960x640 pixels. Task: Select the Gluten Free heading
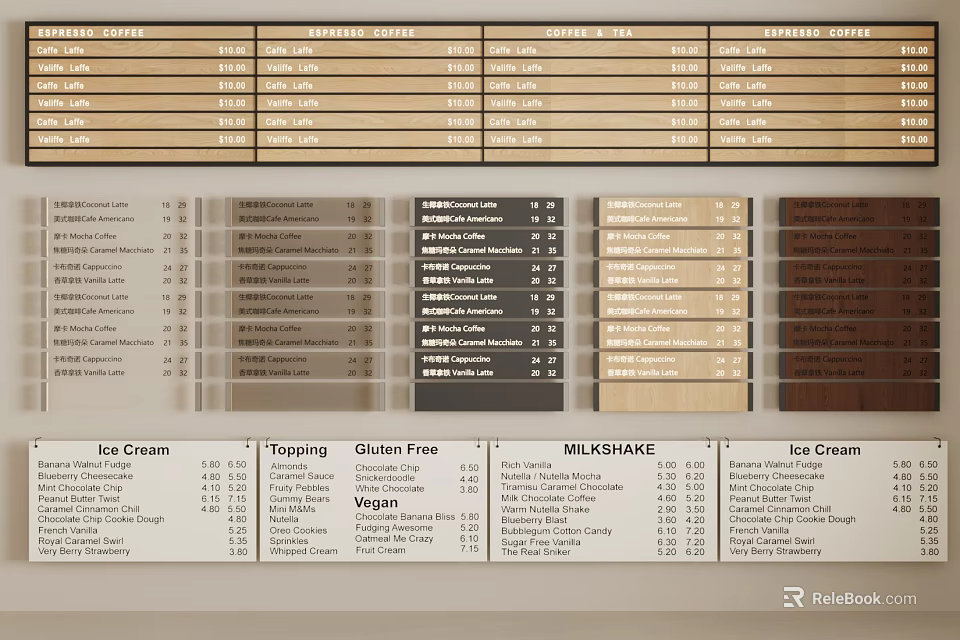tap(396, 450)
